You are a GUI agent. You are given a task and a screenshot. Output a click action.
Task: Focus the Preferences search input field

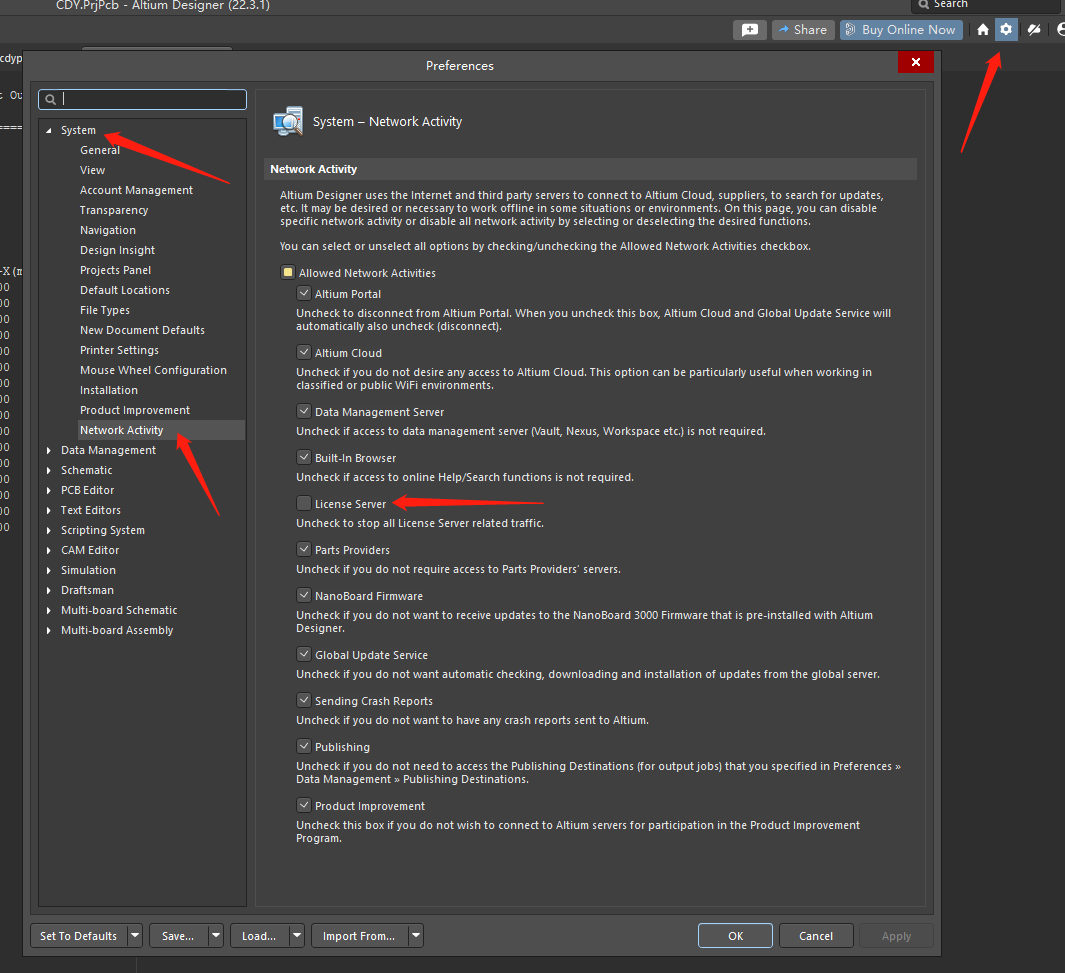tap(142, 99)
